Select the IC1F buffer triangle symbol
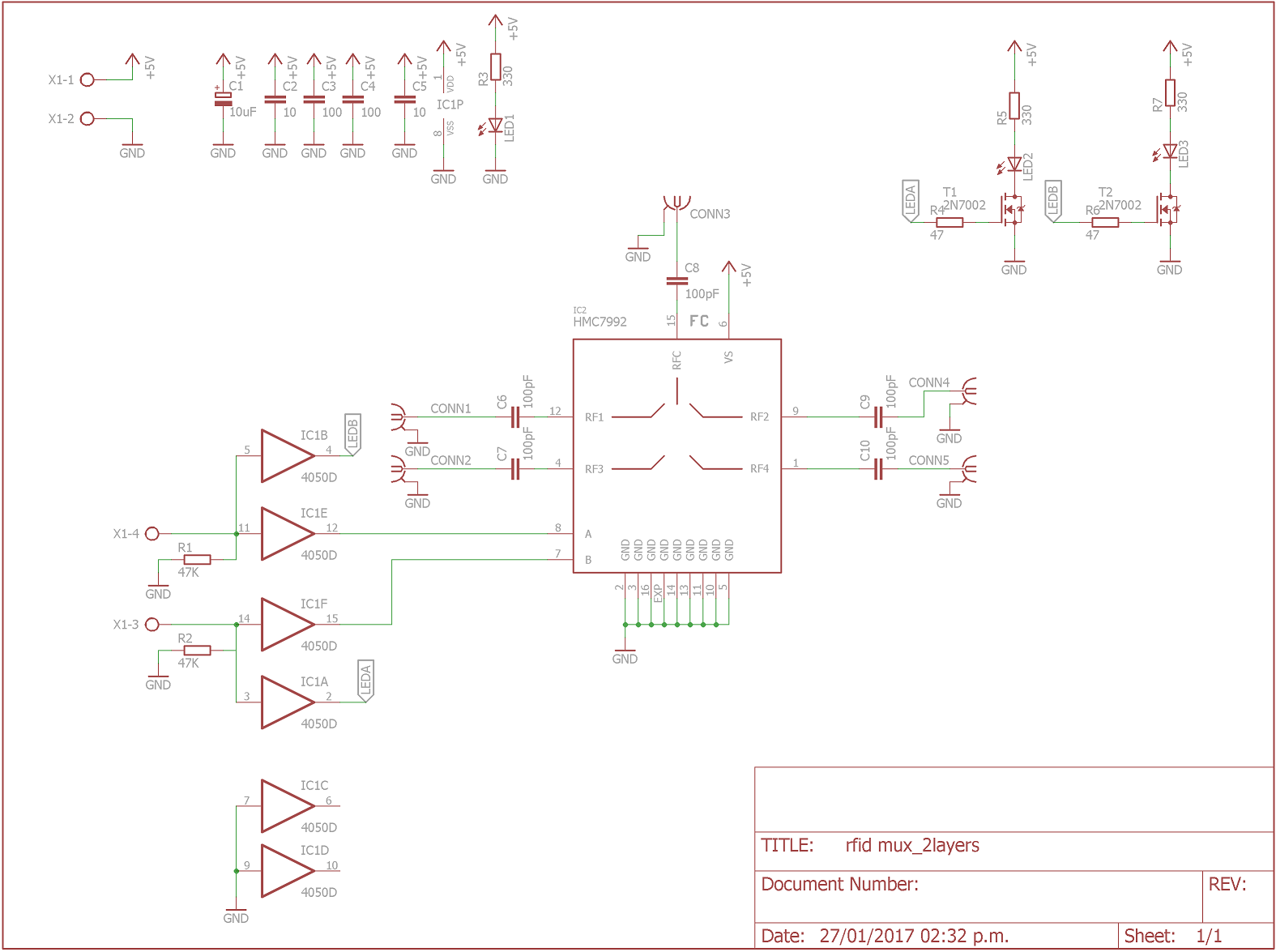 [288, 625]
